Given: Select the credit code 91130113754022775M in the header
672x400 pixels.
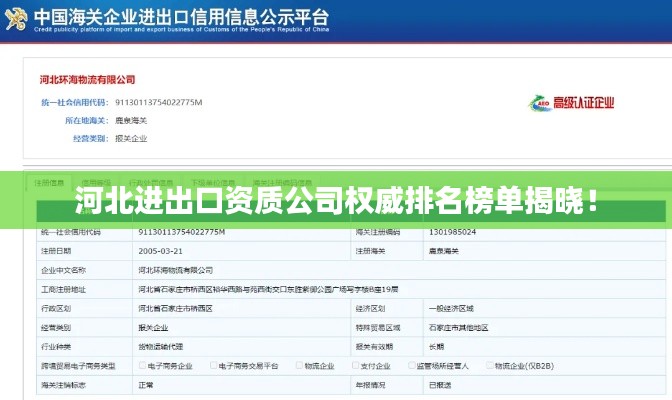Looking at the screenshot, I should (x=159, y=102).
